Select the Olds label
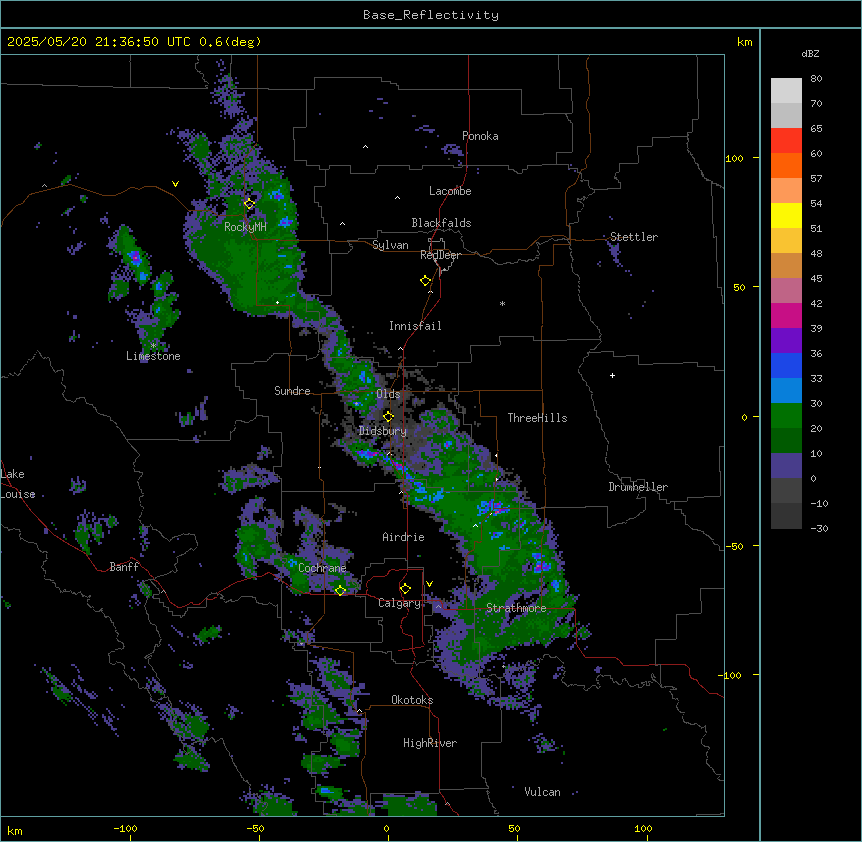 [388, 394]
